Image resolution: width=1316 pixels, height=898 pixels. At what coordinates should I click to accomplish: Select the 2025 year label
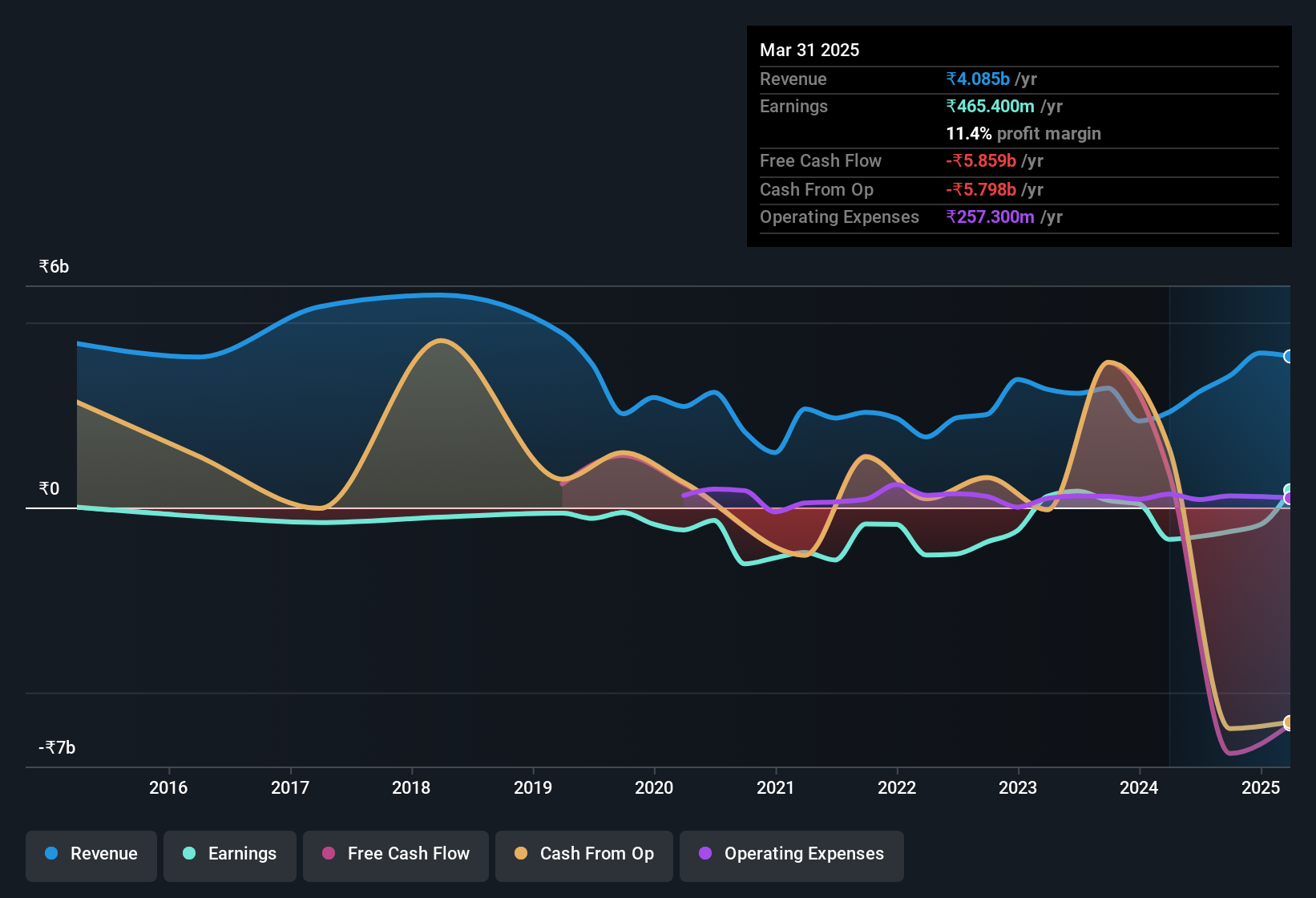1261,788
